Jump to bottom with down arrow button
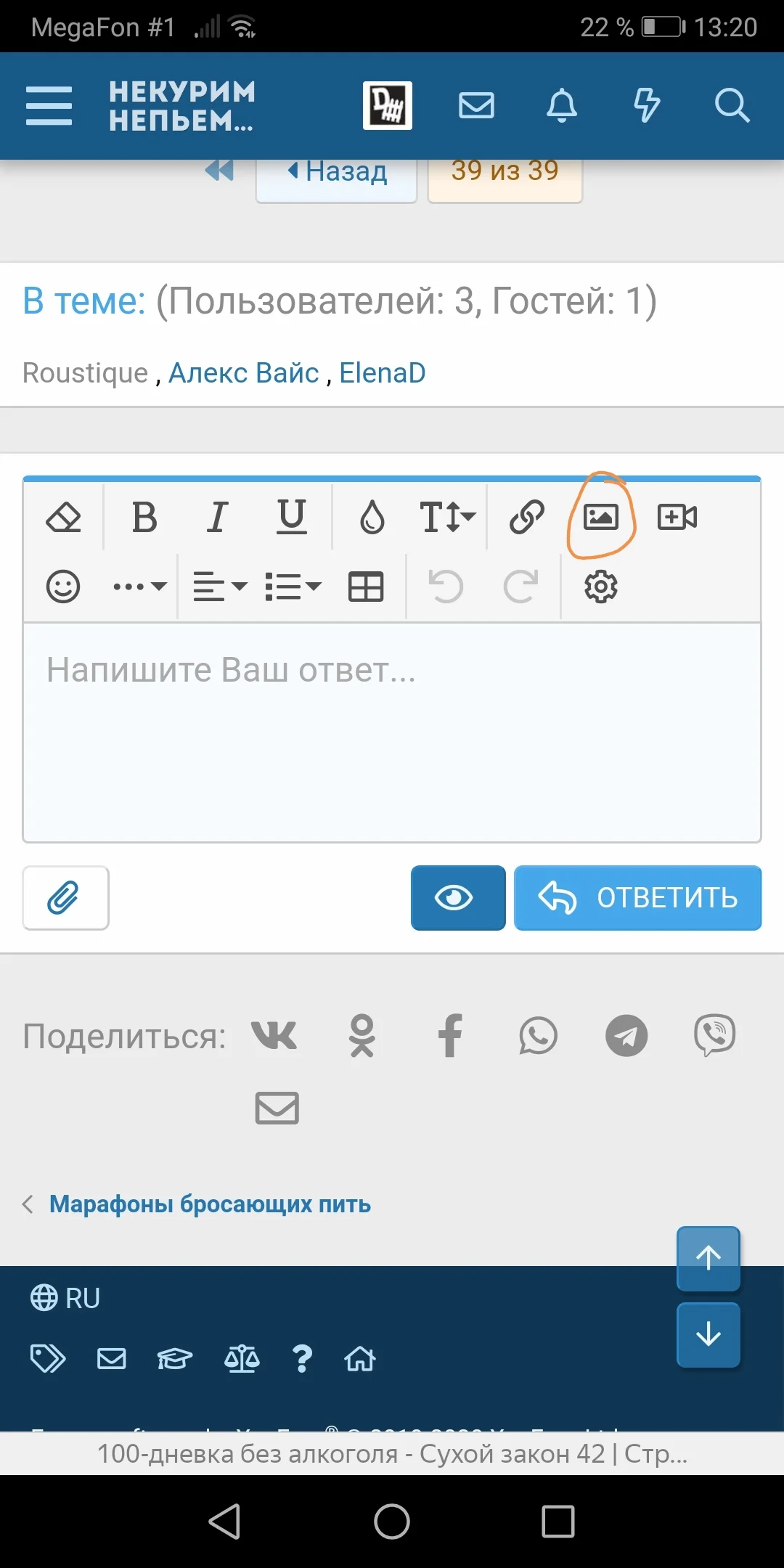The image size is (784, 1568). click(709, 1334)
